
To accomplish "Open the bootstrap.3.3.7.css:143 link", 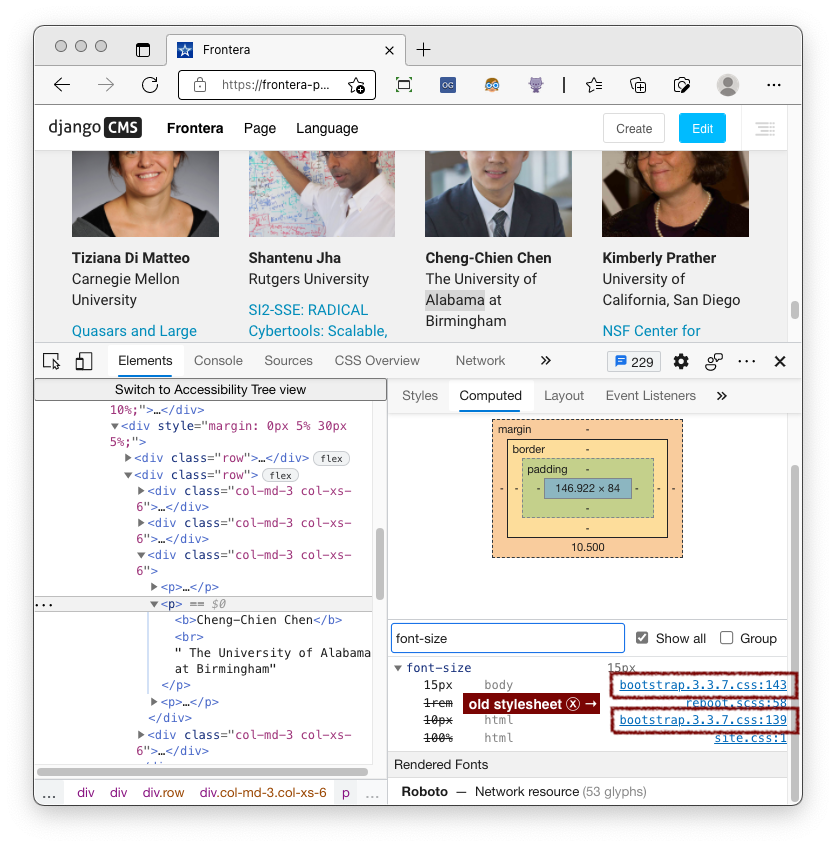I will pyautogui.click(x=703, y=684).
